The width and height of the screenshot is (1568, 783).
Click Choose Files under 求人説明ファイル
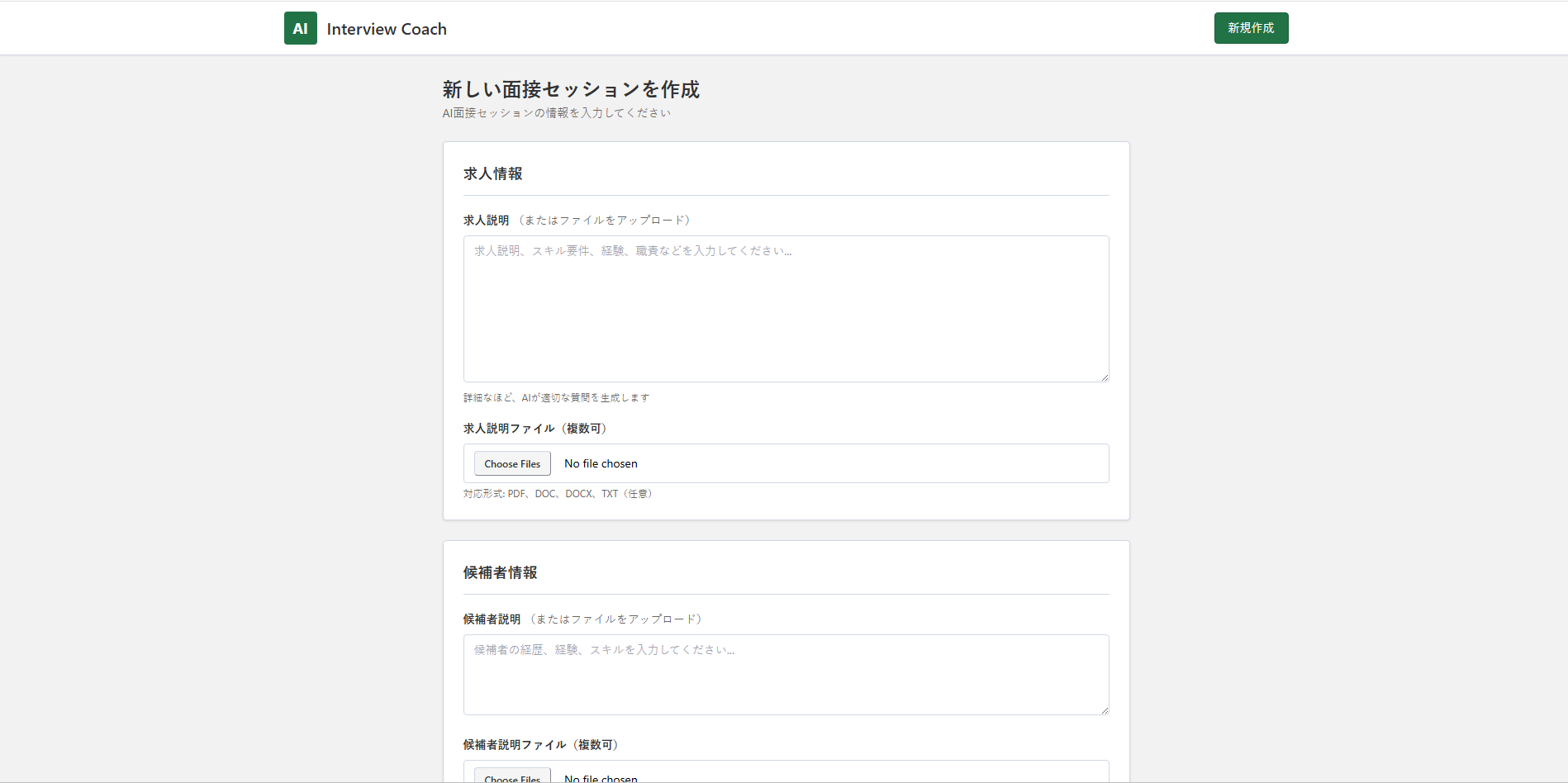click(511, 463)
